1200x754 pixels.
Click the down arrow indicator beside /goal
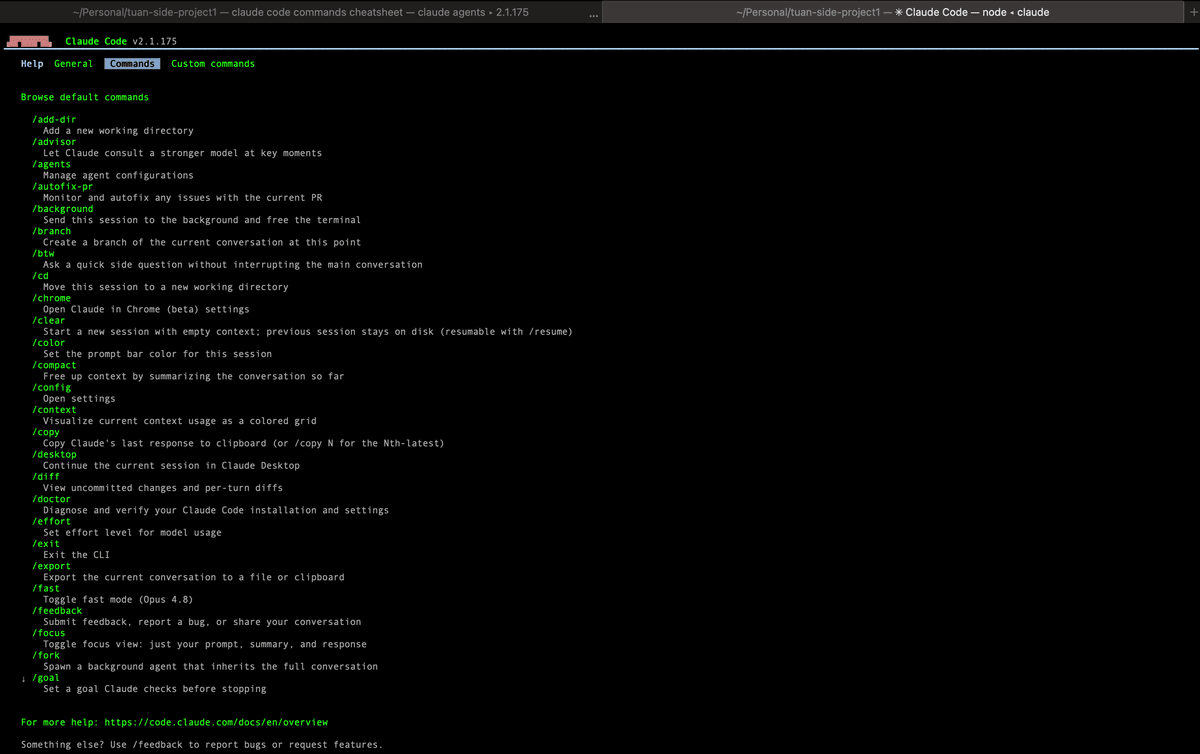coord(24,678)
